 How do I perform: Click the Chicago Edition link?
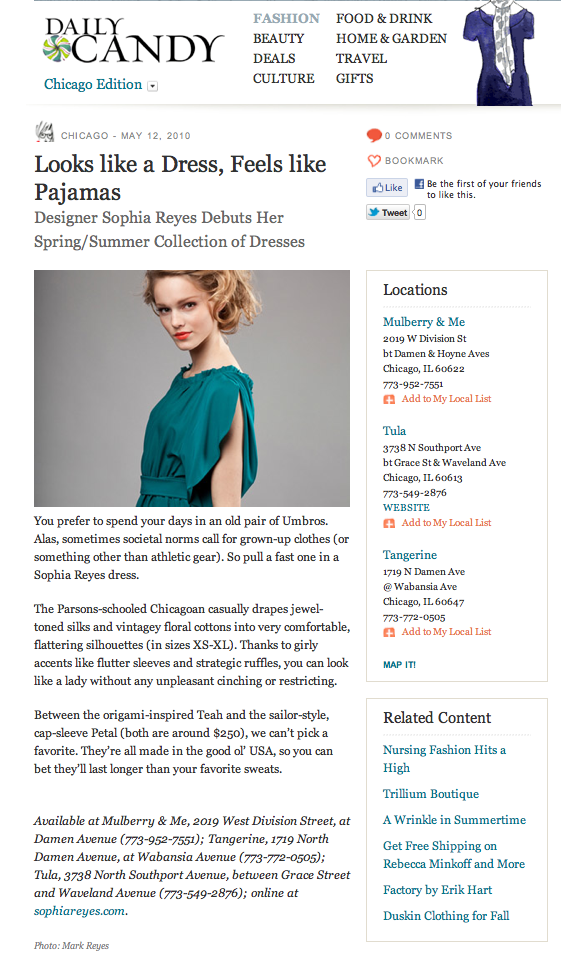click(x=93, y=85)
